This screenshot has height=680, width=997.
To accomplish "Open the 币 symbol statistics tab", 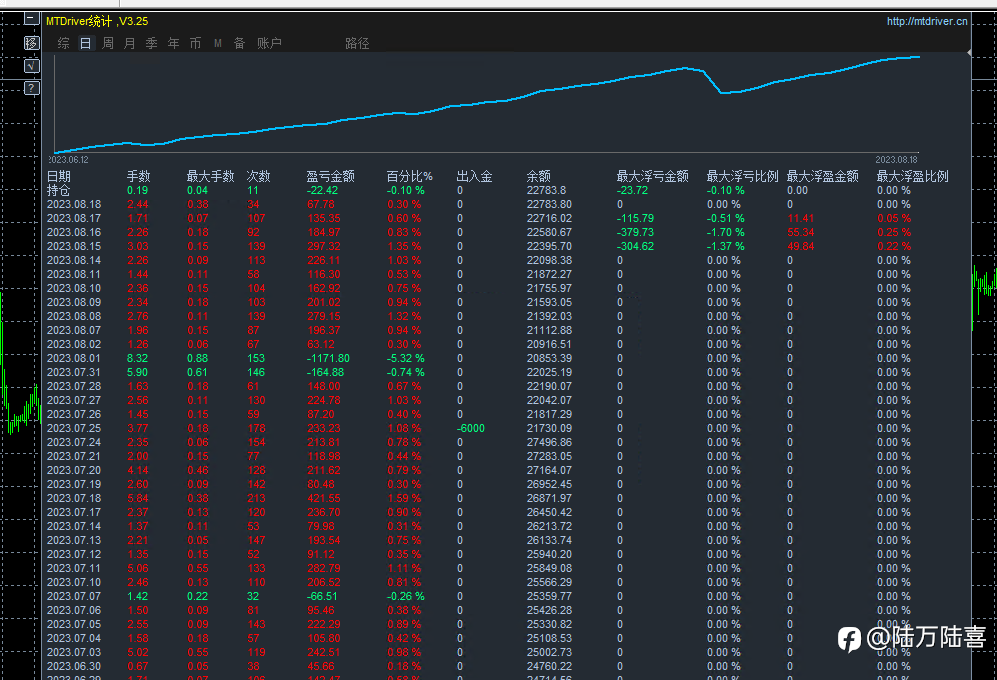I will click(195, 43).
